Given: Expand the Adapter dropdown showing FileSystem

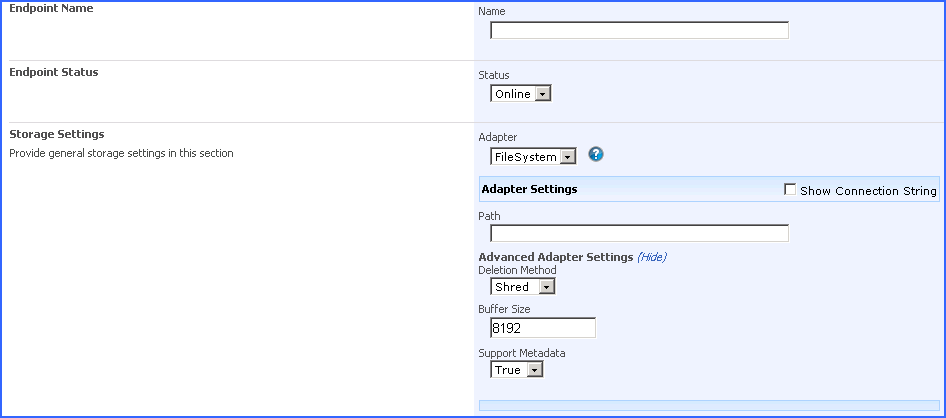Looking at the screenshot, I should [533, 157].
